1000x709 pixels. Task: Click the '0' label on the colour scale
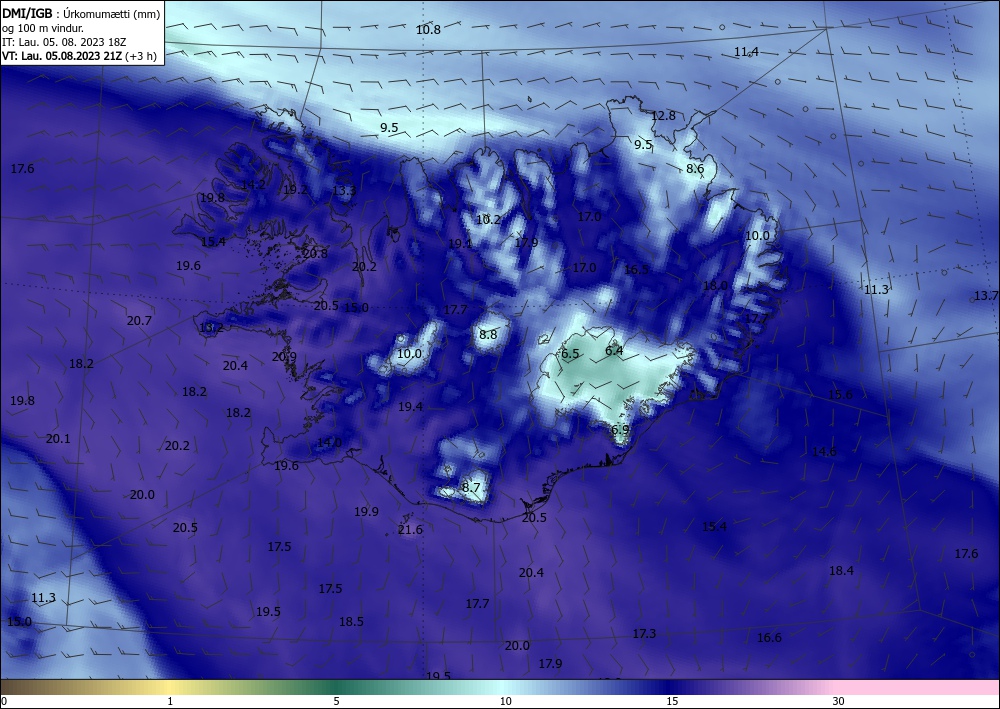[x=4, y=701]
